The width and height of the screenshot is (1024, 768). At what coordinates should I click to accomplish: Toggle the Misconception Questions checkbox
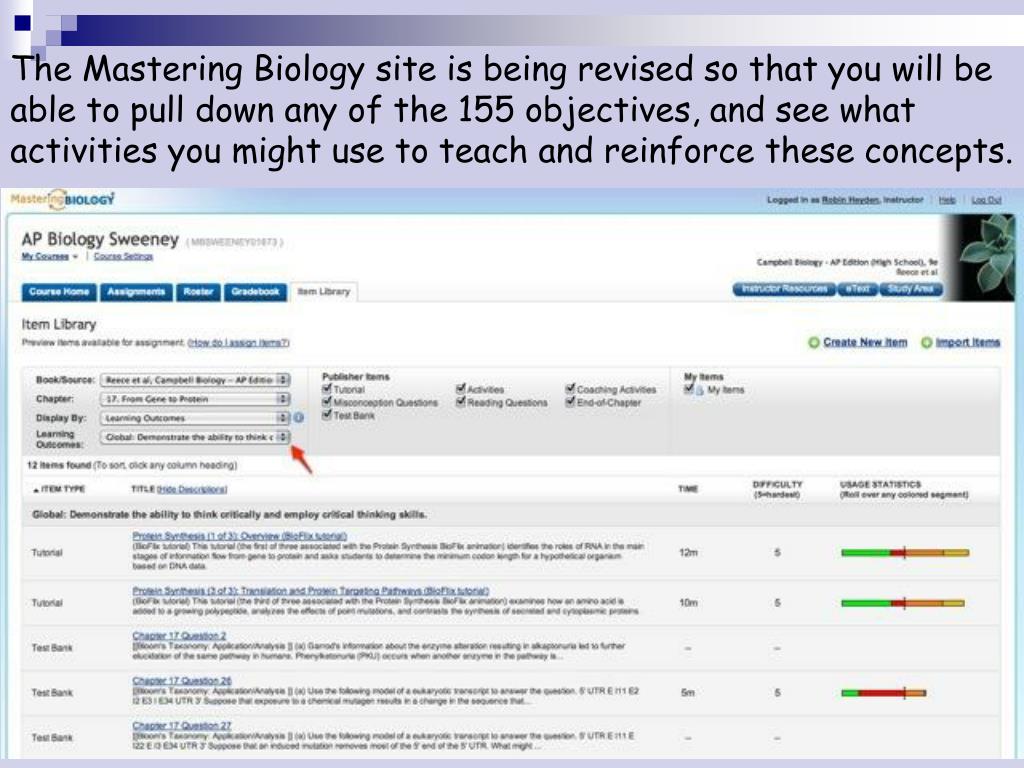coord(327,402)
